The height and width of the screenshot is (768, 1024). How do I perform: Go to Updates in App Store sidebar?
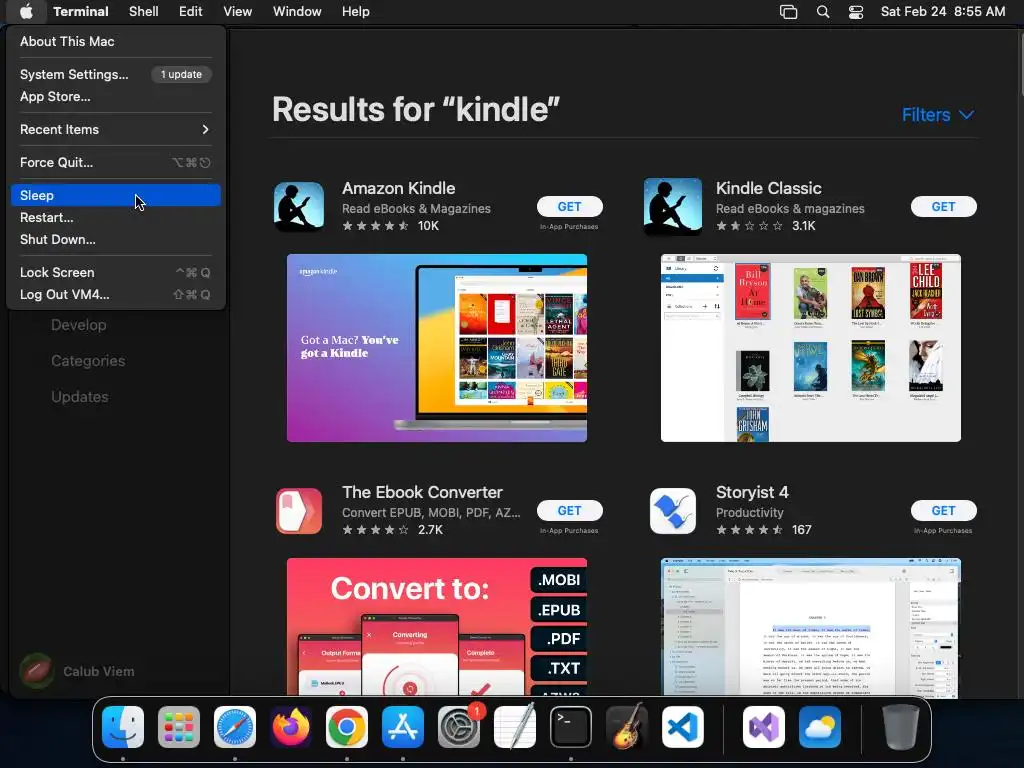click(80, 396)
